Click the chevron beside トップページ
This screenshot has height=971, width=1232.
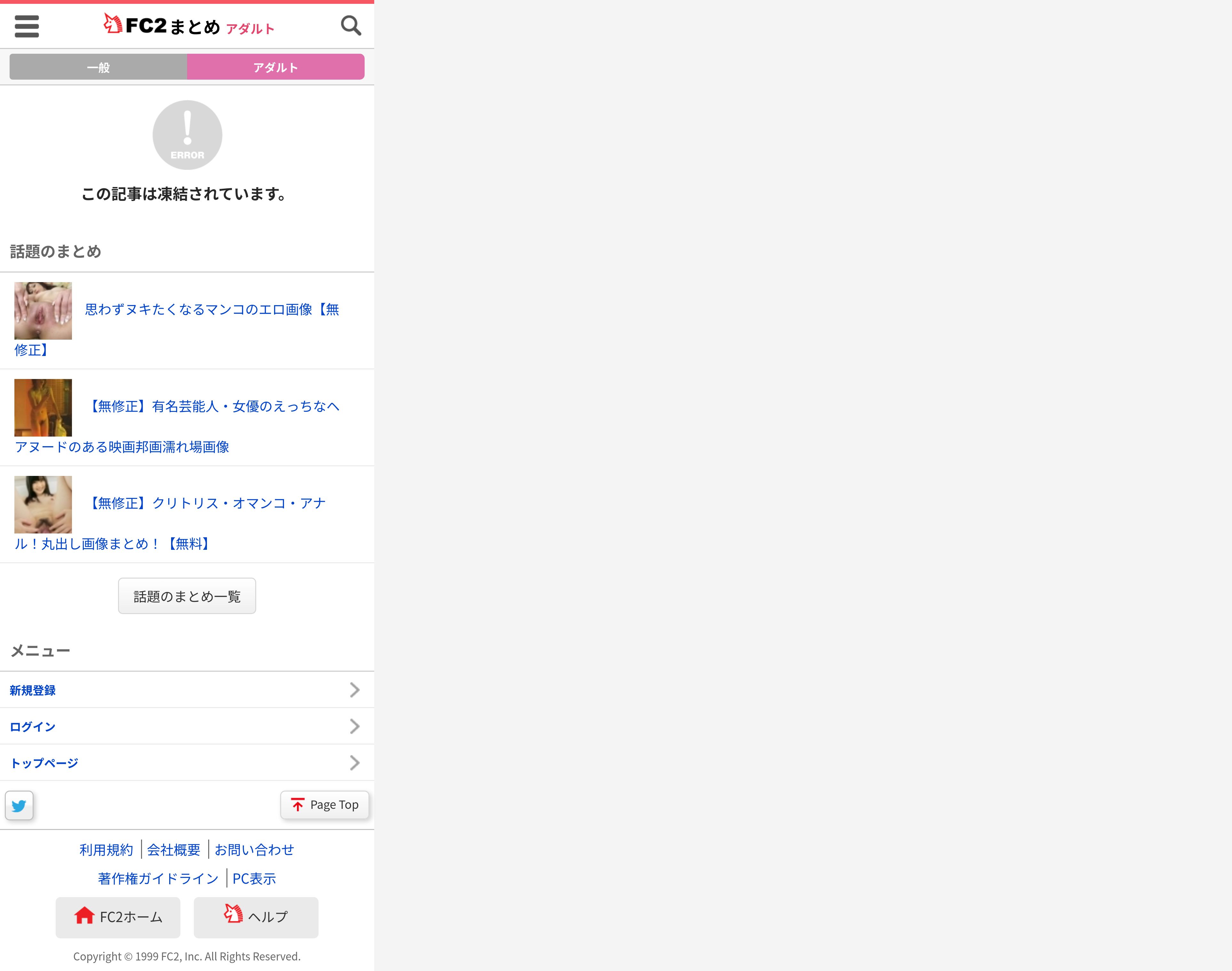[x=355, y=762]
